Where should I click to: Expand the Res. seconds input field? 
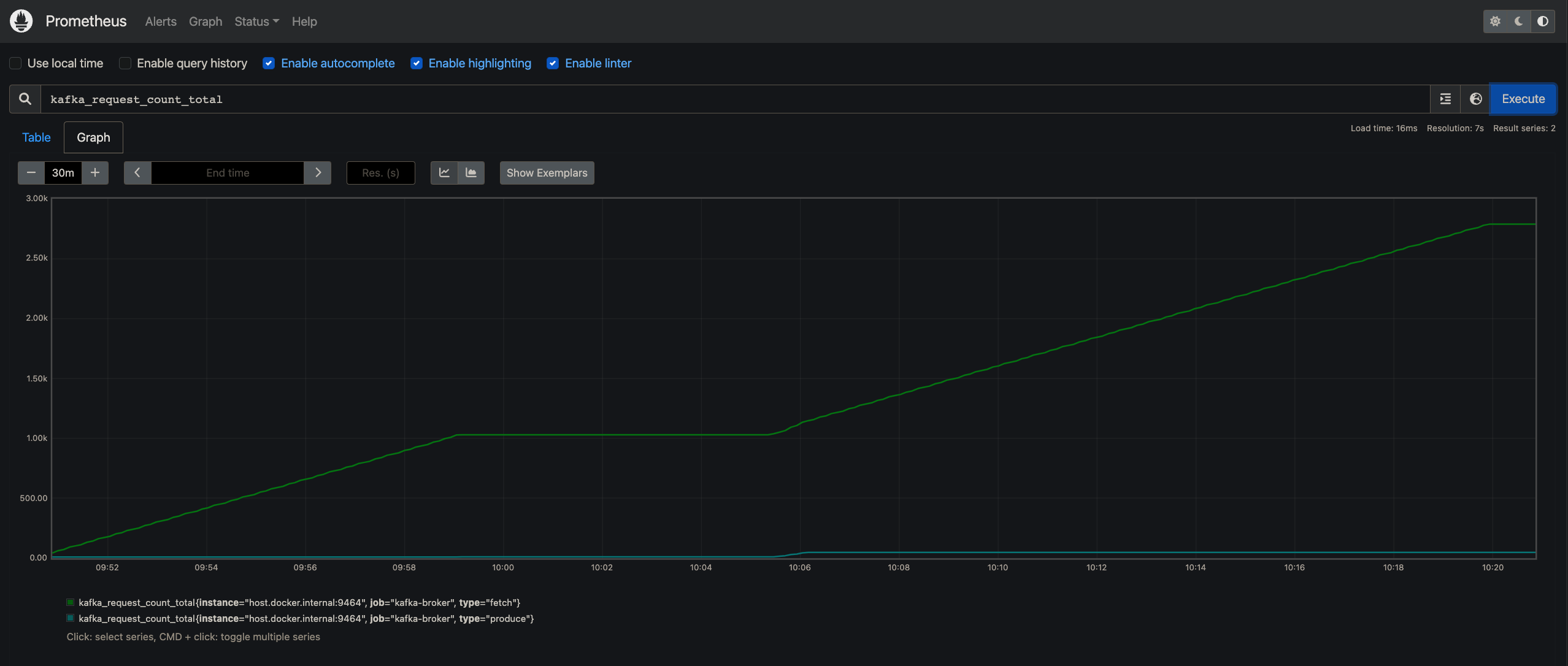click(x=381, y=172)
